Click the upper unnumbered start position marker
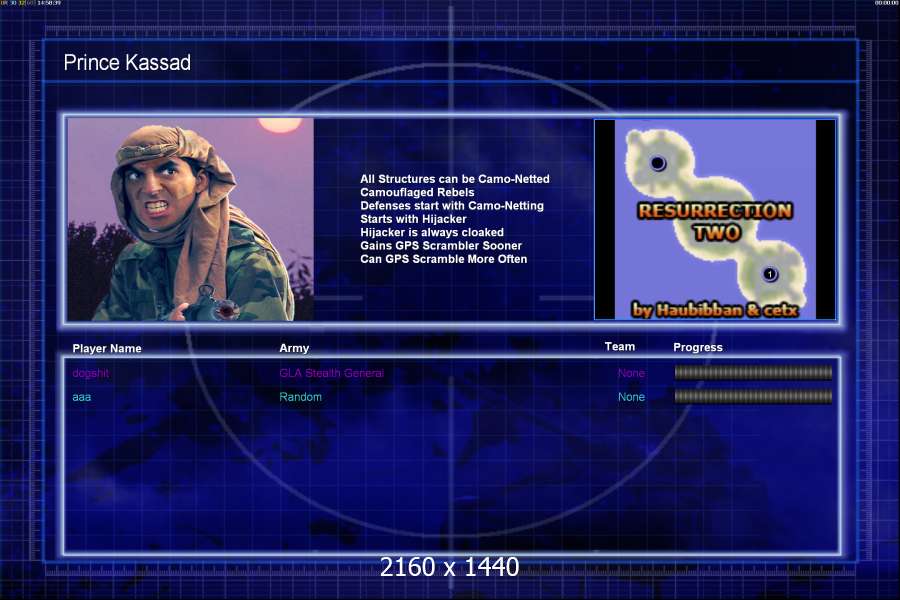Image resolution: width=900 pixels, height=600 pixels. point(658,163)
